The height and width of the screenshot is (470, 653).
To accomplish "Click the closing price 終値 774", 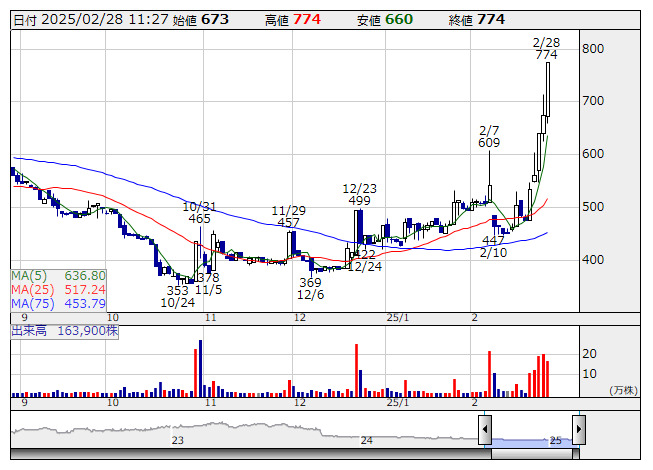I will pos(476,20).
